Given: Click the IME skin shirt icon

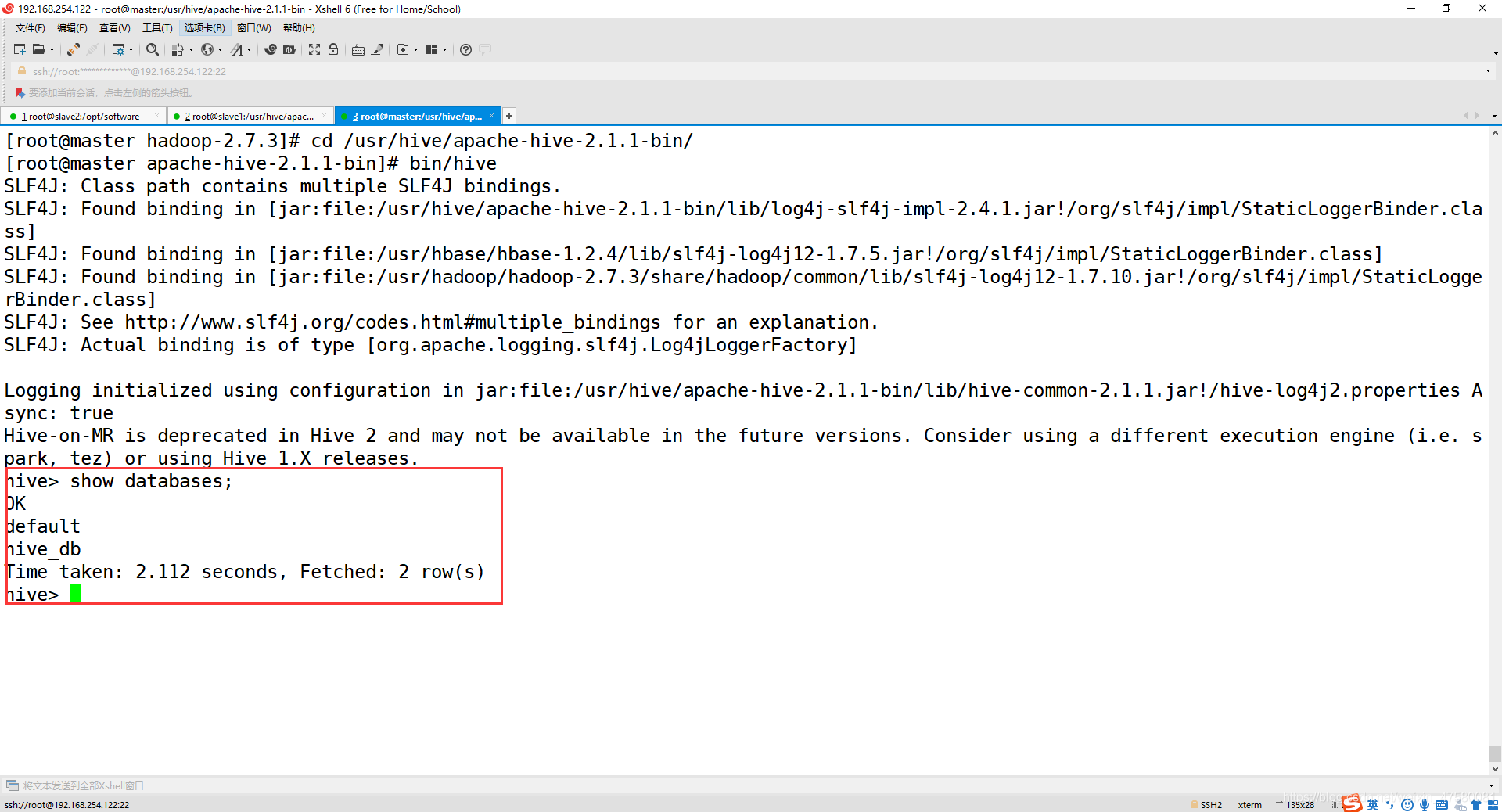Looking at the screenshot, I should tap(1476, 805).
